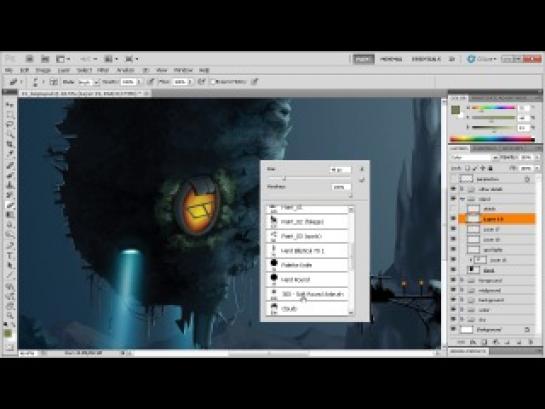Open the Window menu
This screenshot has height=409, width=545.
coord(183,70)
